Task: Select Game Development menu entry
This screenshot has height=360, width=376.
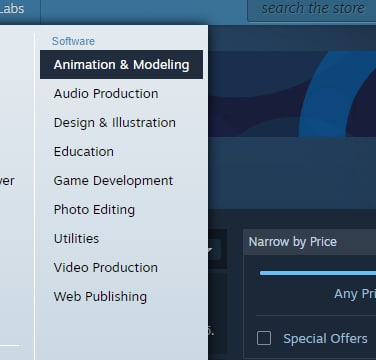Action: coord(113,181)
